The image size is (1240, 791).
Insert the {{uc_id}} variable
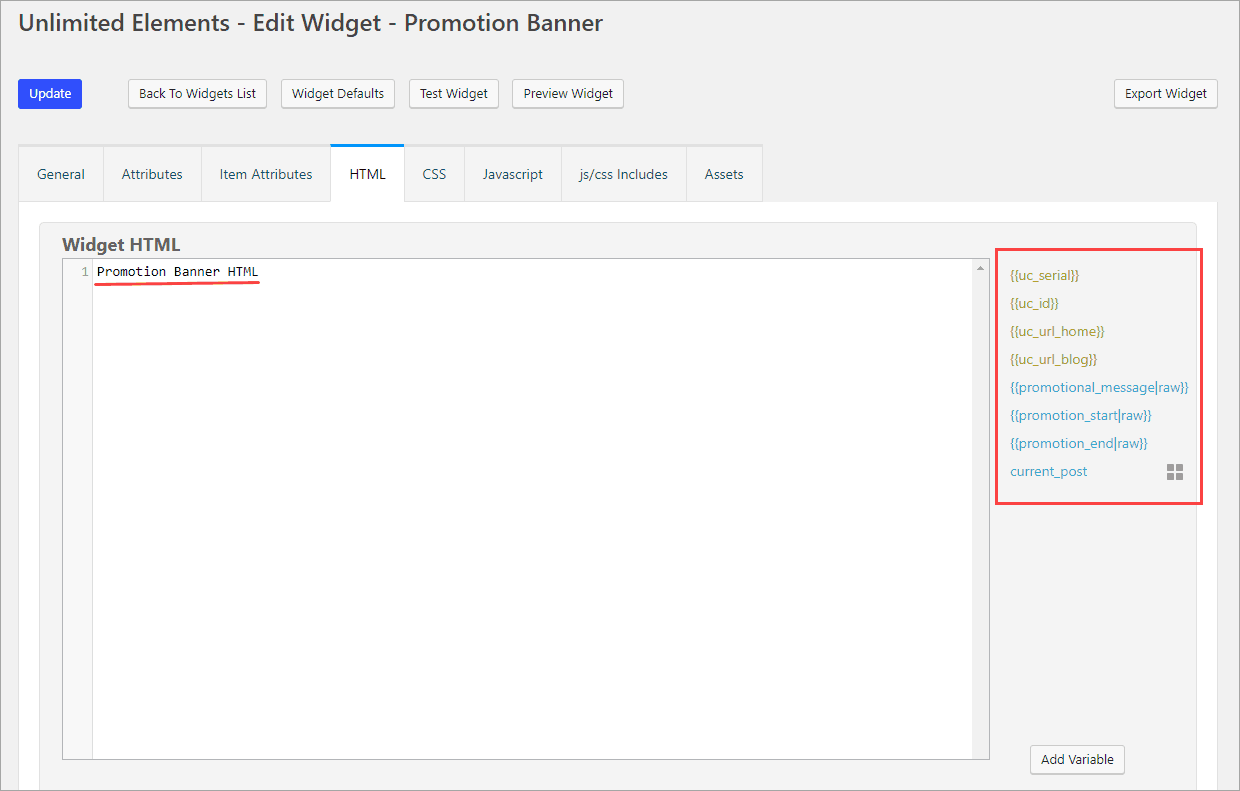[x=1034, y=303]
